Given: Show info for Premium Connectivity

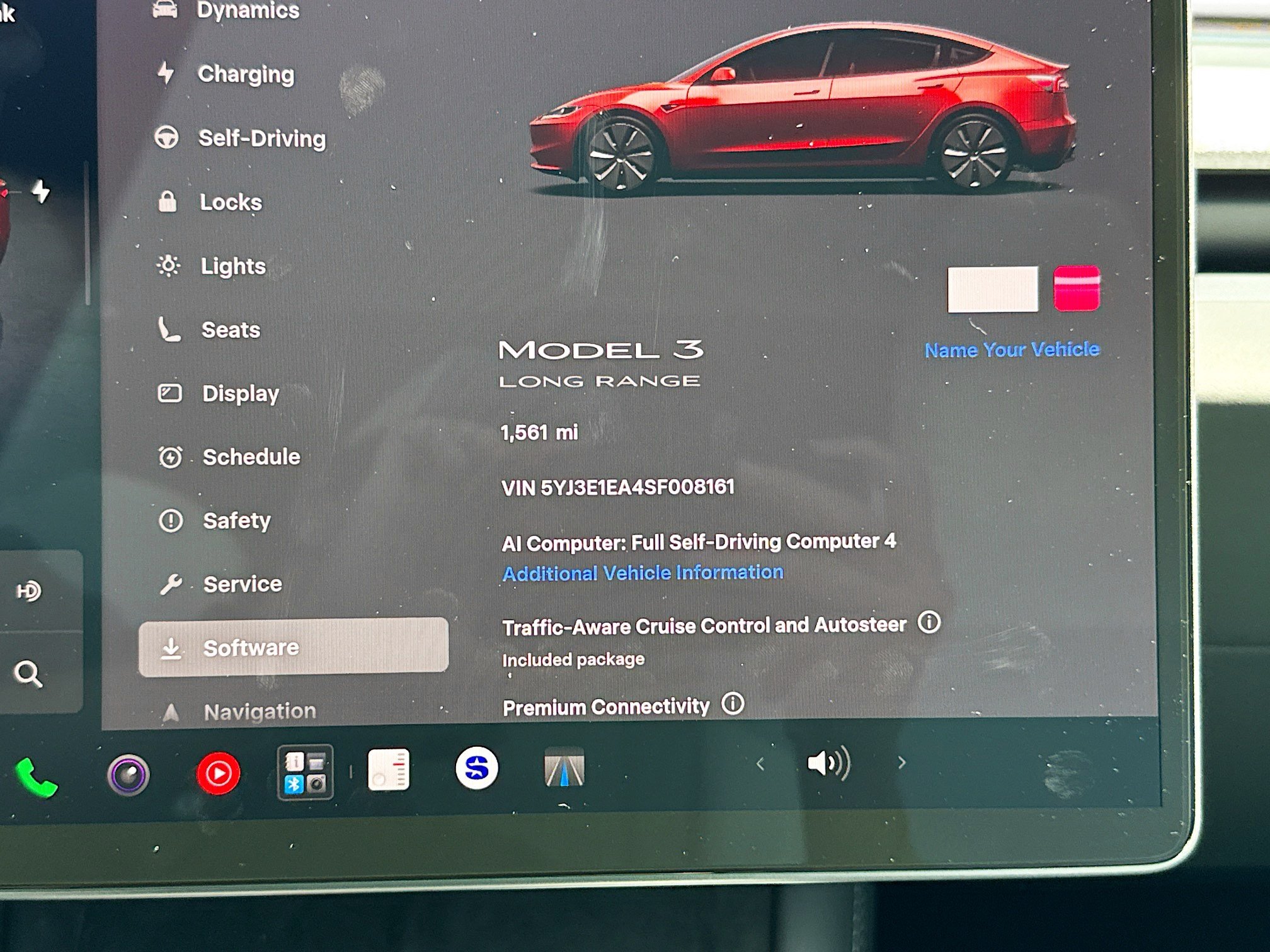Looking at the screenshot, I should click(x=733, y=703).
